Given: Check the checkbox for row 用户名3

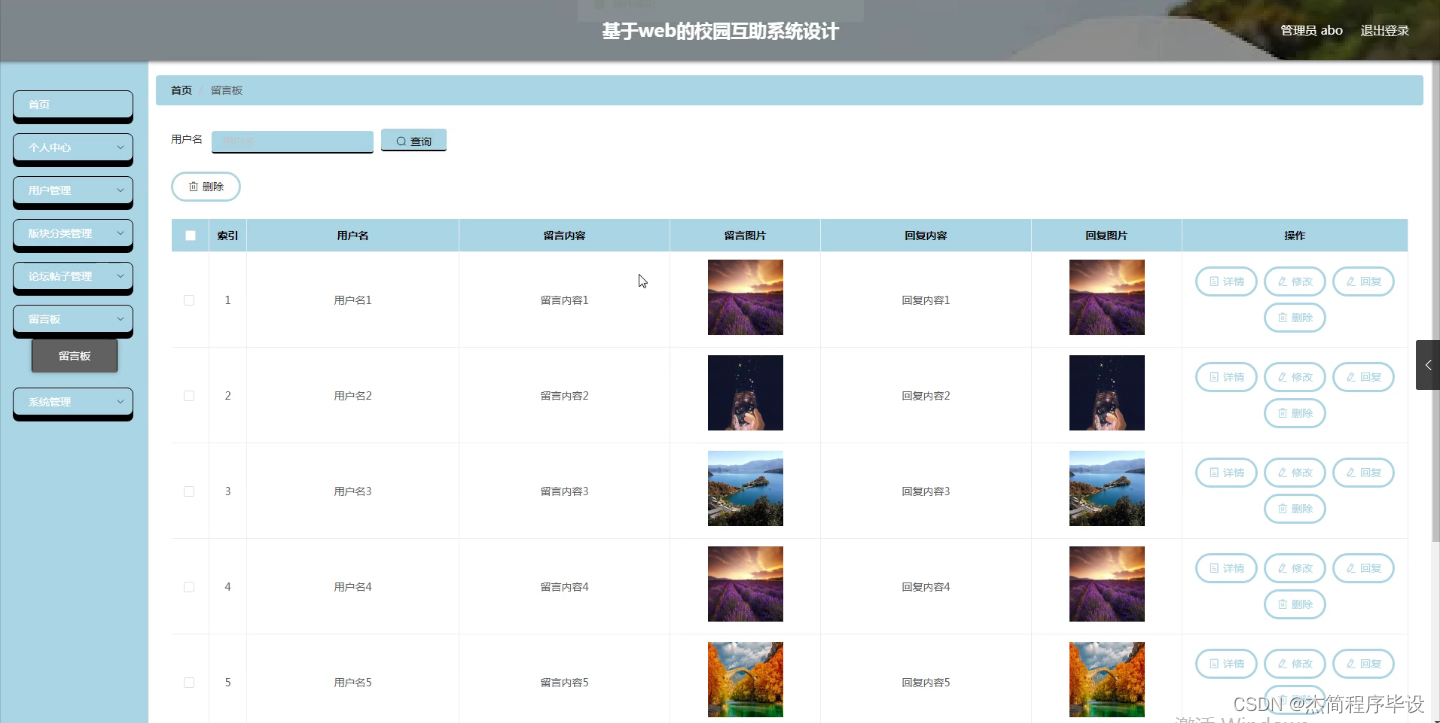Looking at the screenshot, I should point(189,491).
